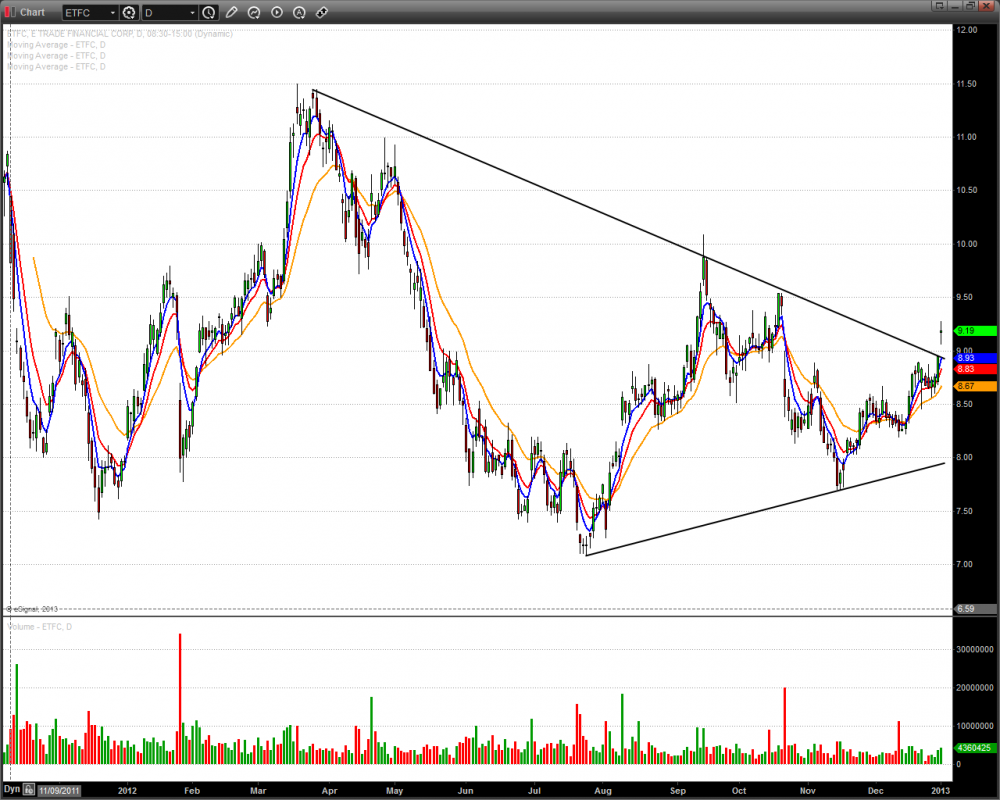Click the Chart title label
Image resolution: width=1000 pixels, height=800 pixels.
pos(33,13)
